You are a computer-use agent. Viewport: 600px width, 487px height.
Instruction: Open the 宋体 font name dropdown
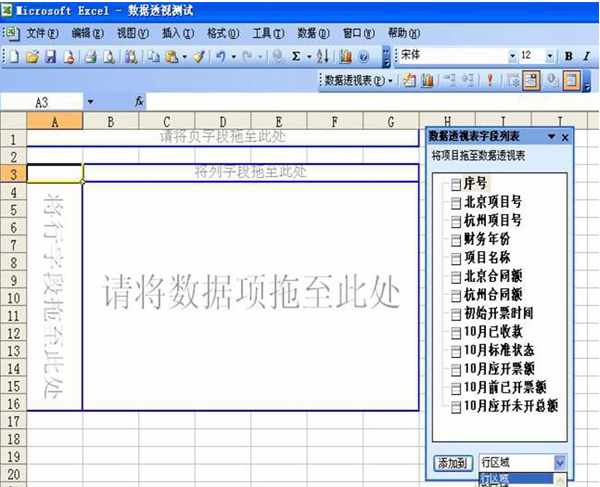tap(513, 56)
